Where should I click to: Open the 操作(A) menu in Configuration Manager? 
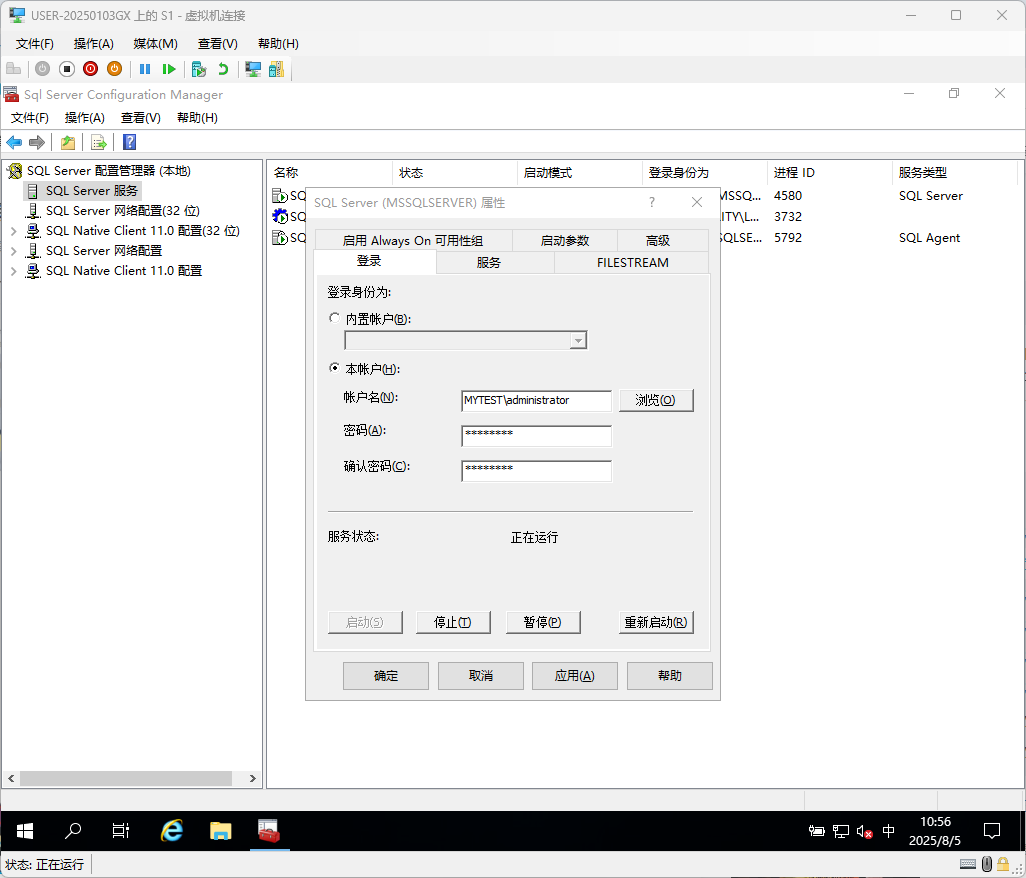84,118
